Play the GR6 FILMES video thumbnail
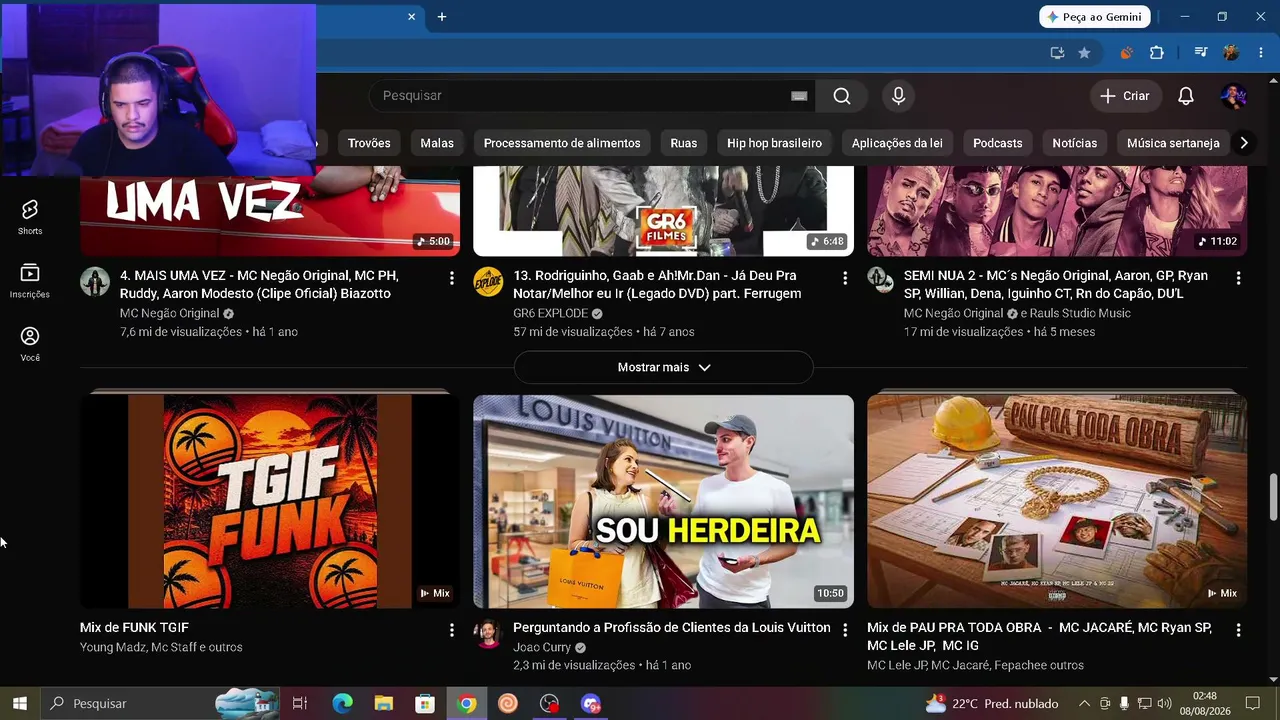This screenshot has width=1280, height=720. click(x=663, y=211)
